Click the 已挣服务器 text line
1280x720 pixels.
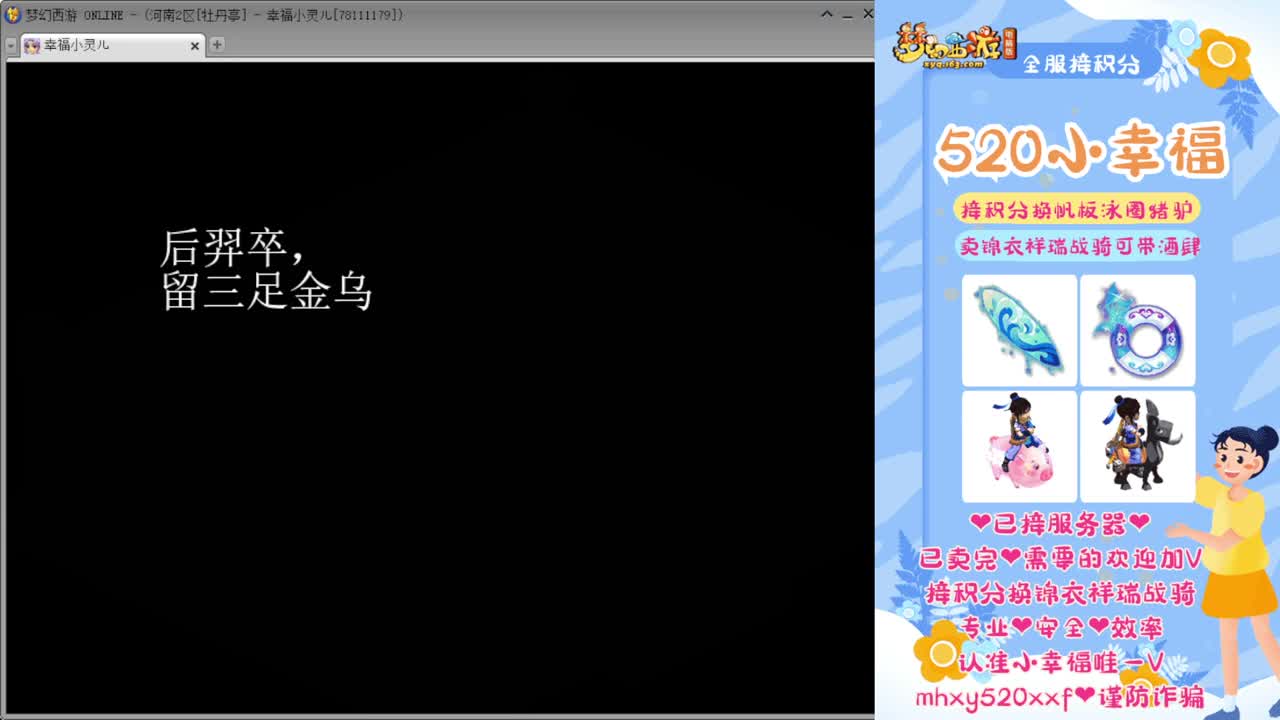click(x=1060, y=524)
